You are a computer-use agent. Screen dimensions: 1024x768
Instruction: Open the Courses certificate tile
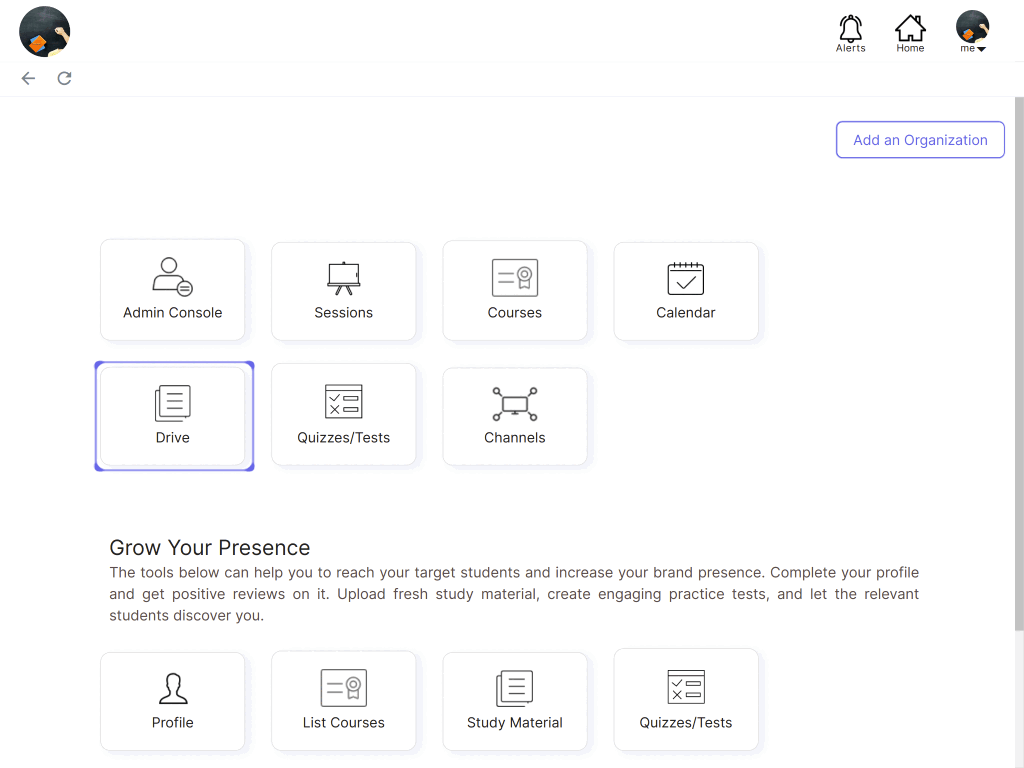pos(514,290)
